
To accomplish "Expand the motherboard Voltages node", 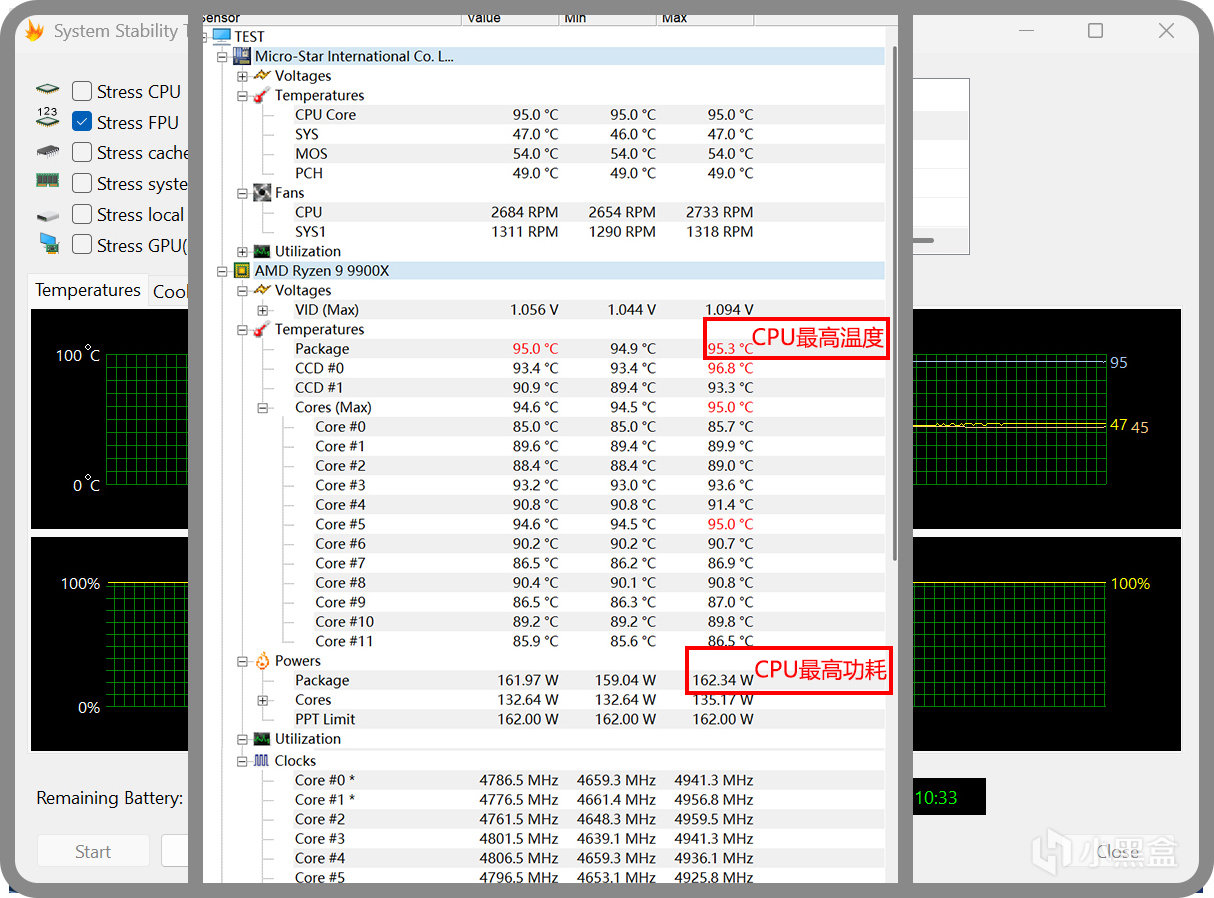I will pos(242,76).
